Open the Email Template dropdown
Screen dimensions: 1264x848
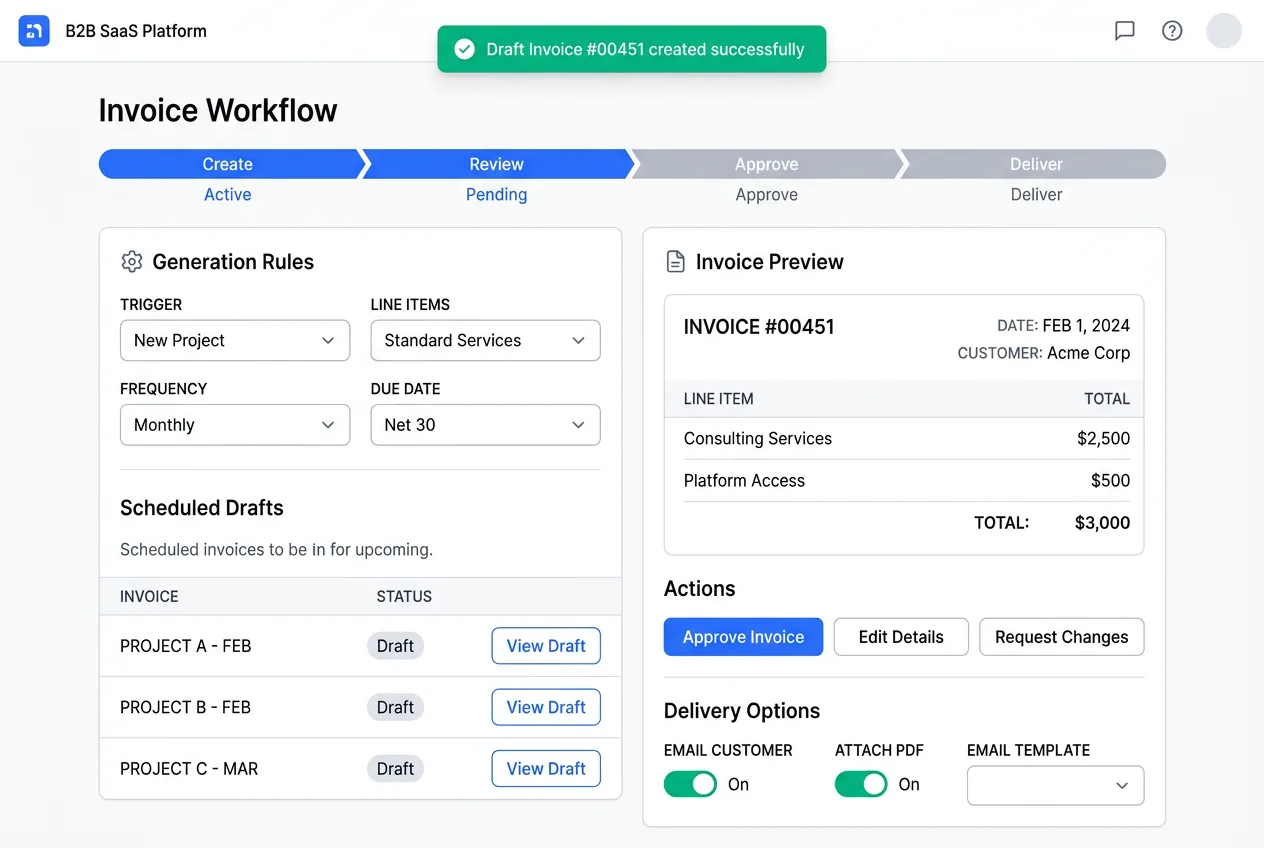1054,785
